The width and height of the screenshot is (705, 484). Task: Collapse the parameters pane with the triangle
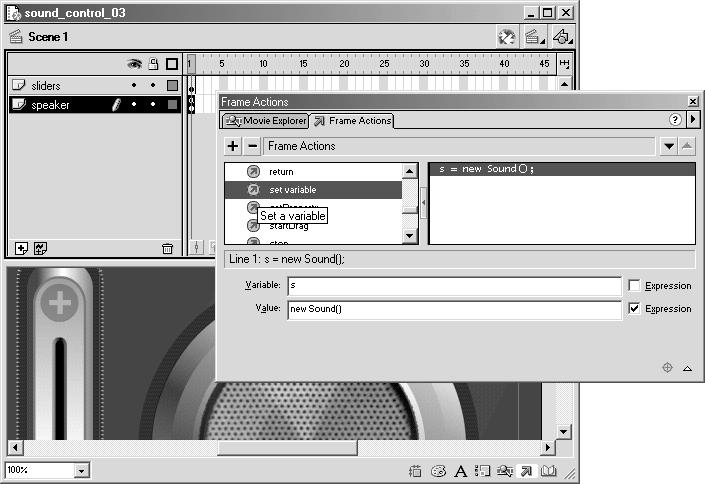[x=687, y=368]
